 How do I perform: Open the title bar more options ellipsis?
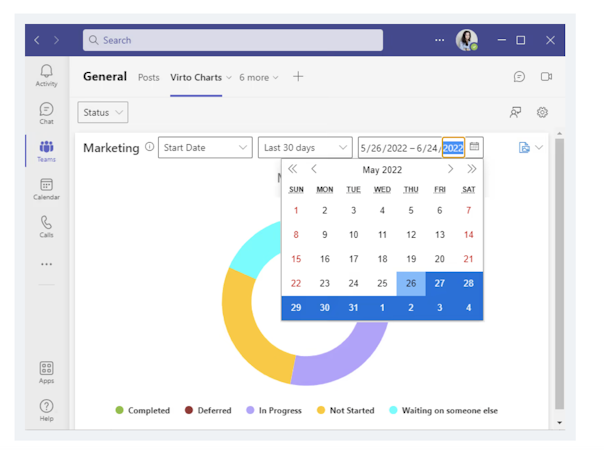pos(440,40)
